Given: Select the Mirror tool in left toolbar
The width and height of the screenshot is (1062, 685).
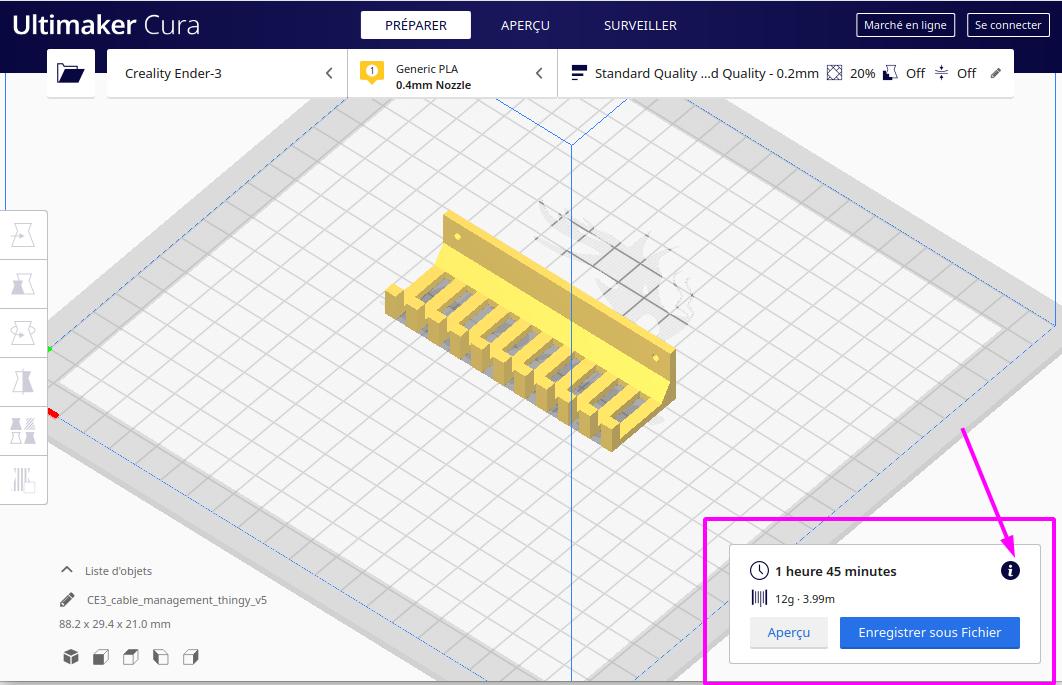Looking at the screenshot, I should 23,382.
